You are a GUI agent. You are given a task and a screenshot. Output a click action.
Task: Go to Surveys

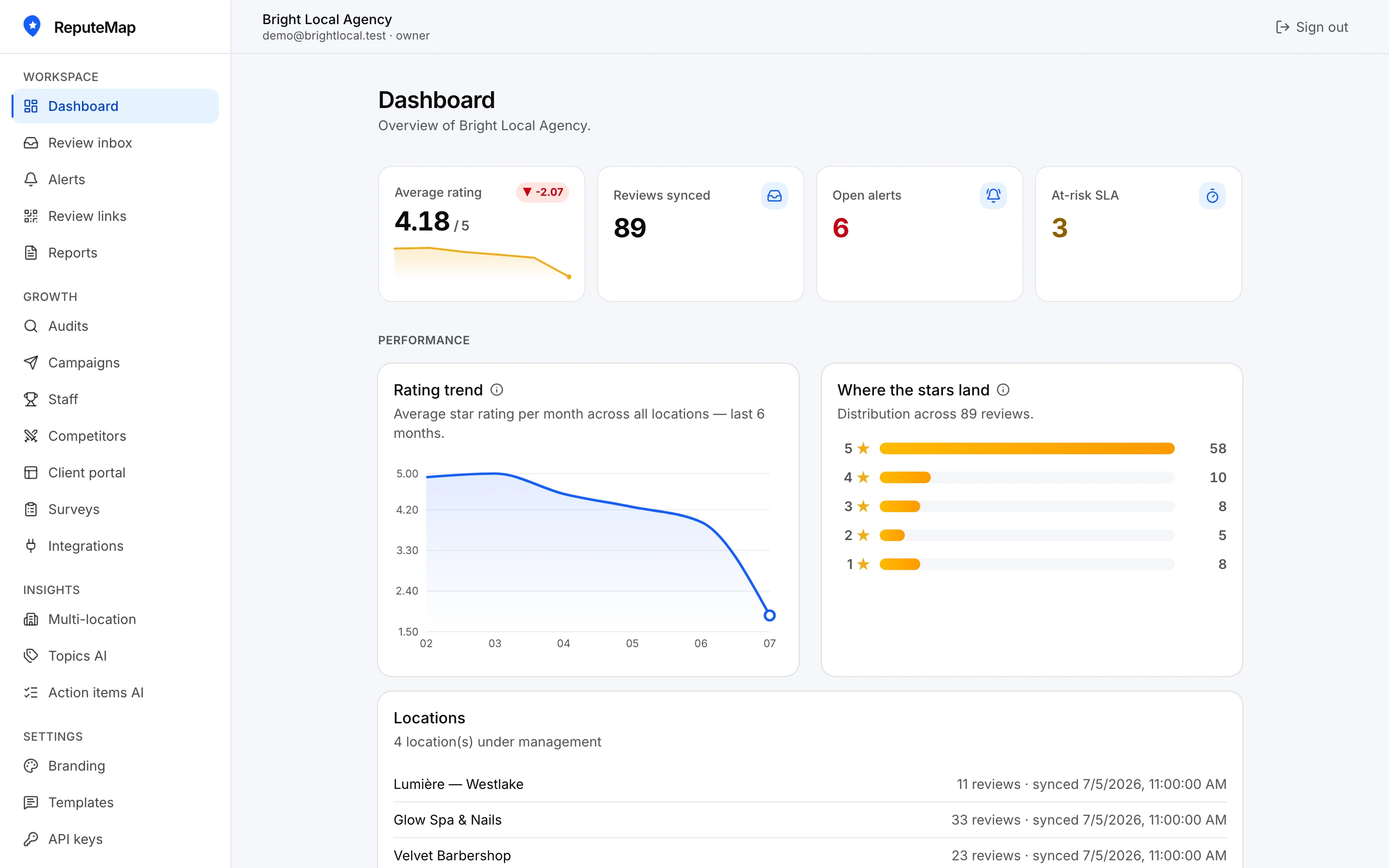coord(115,510)
